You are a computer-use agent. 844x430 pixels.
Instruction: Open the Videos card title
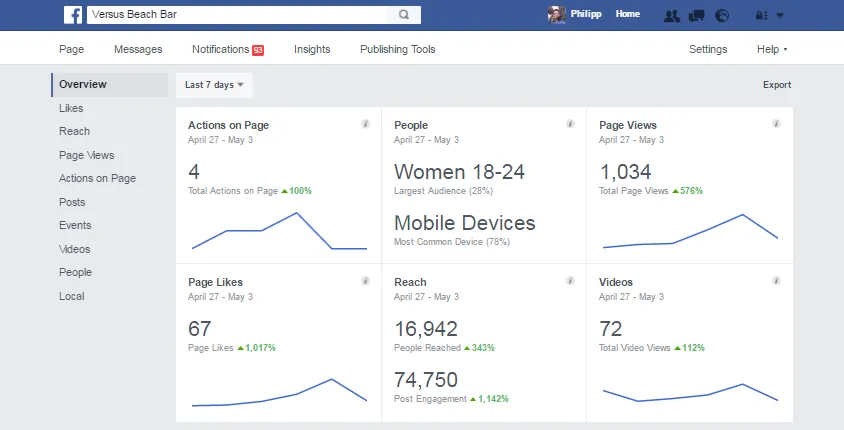click(x=616, y=283)
